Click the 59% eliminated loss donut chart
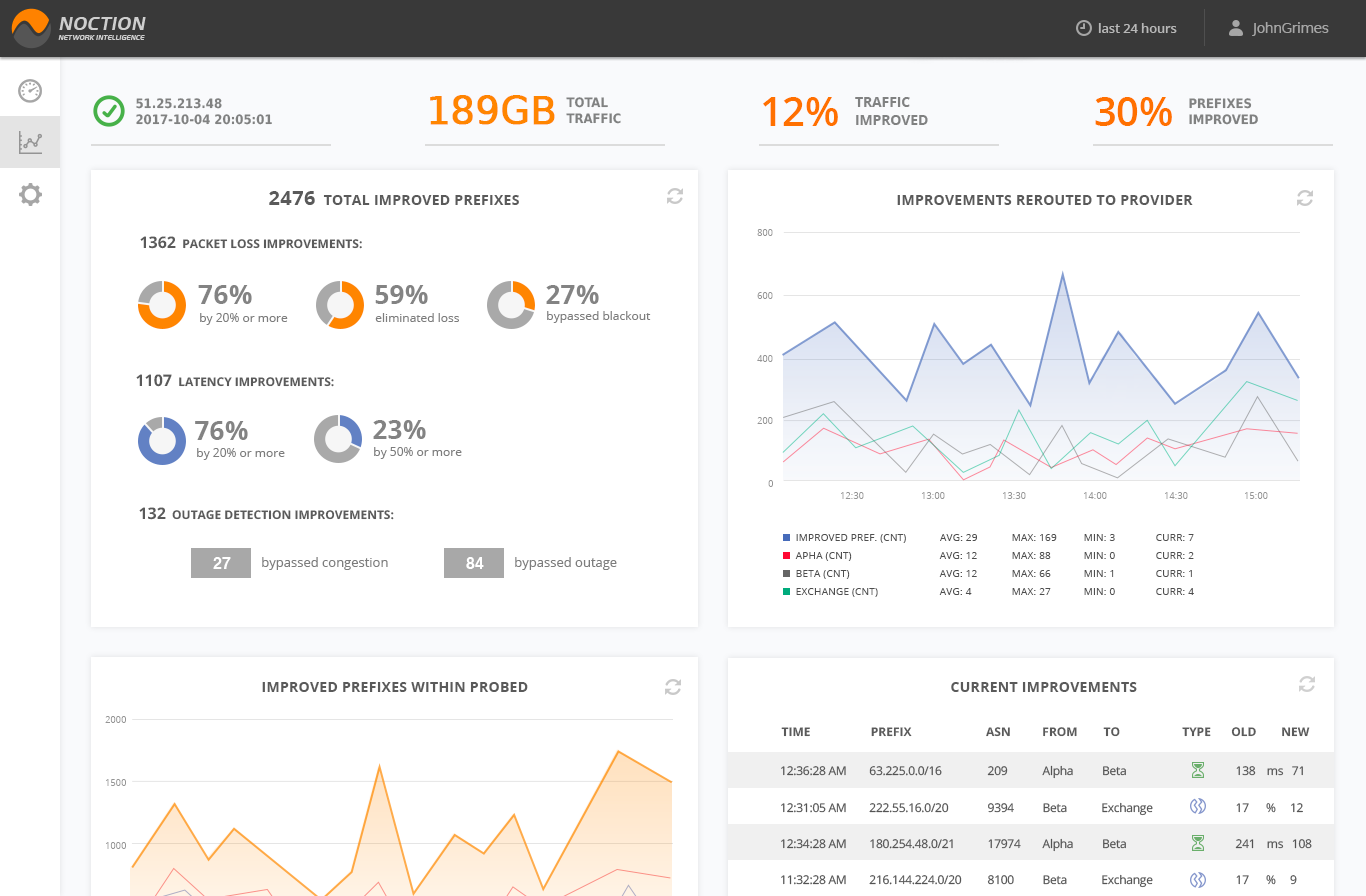 tap(340, 305)
